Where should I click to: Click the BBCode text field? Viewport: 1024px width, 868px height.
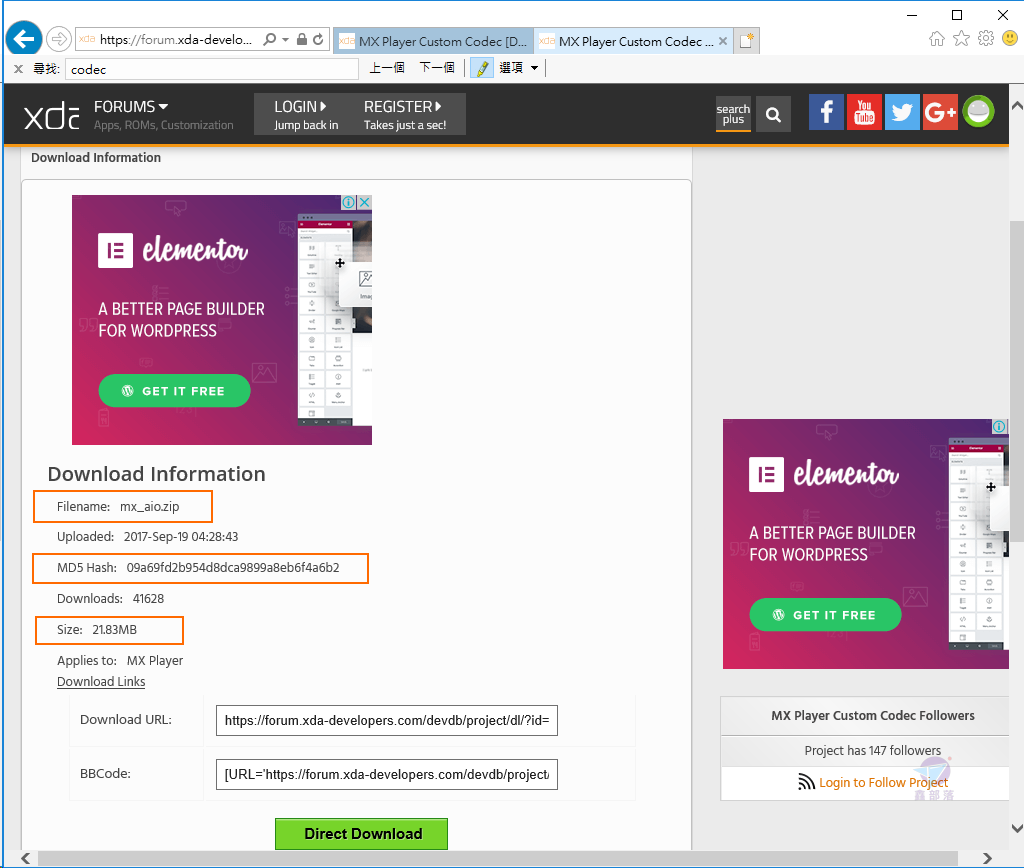(x=387, y=775)
